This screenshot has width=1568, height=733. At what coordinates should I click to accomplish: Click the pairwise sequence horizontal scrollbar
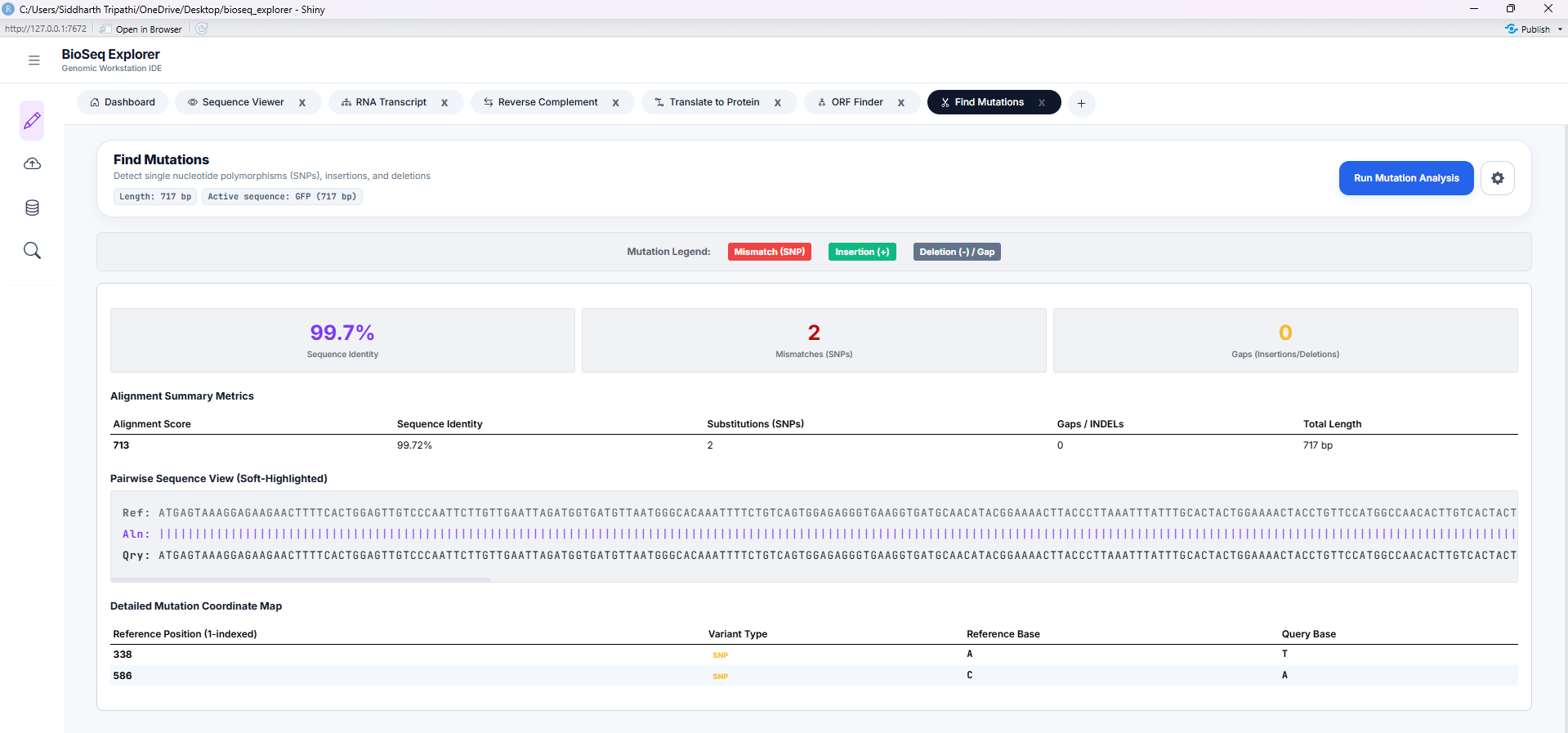301,579
